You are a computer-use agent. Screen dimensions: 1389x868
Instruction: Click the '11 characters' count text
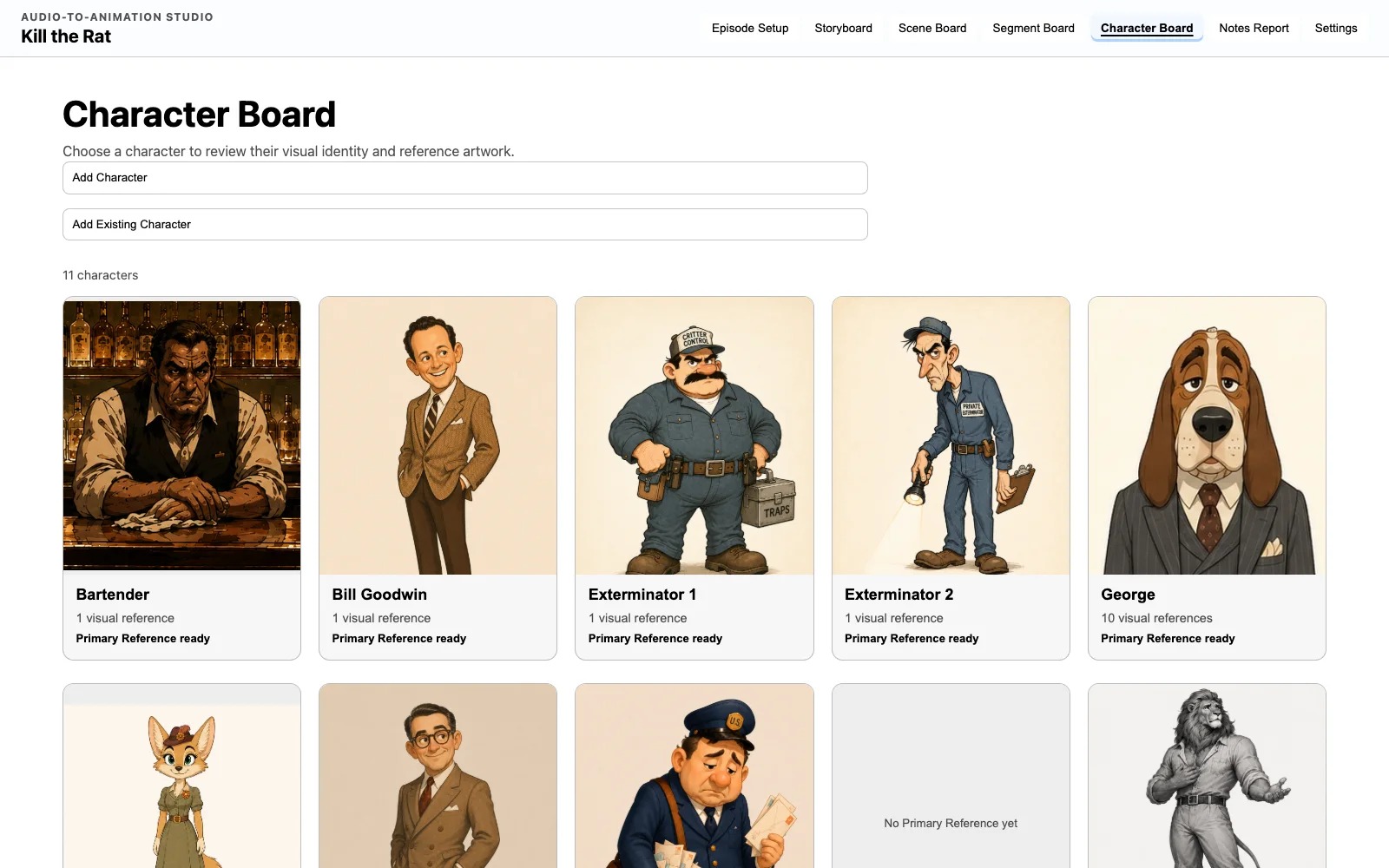pos(101,275)
